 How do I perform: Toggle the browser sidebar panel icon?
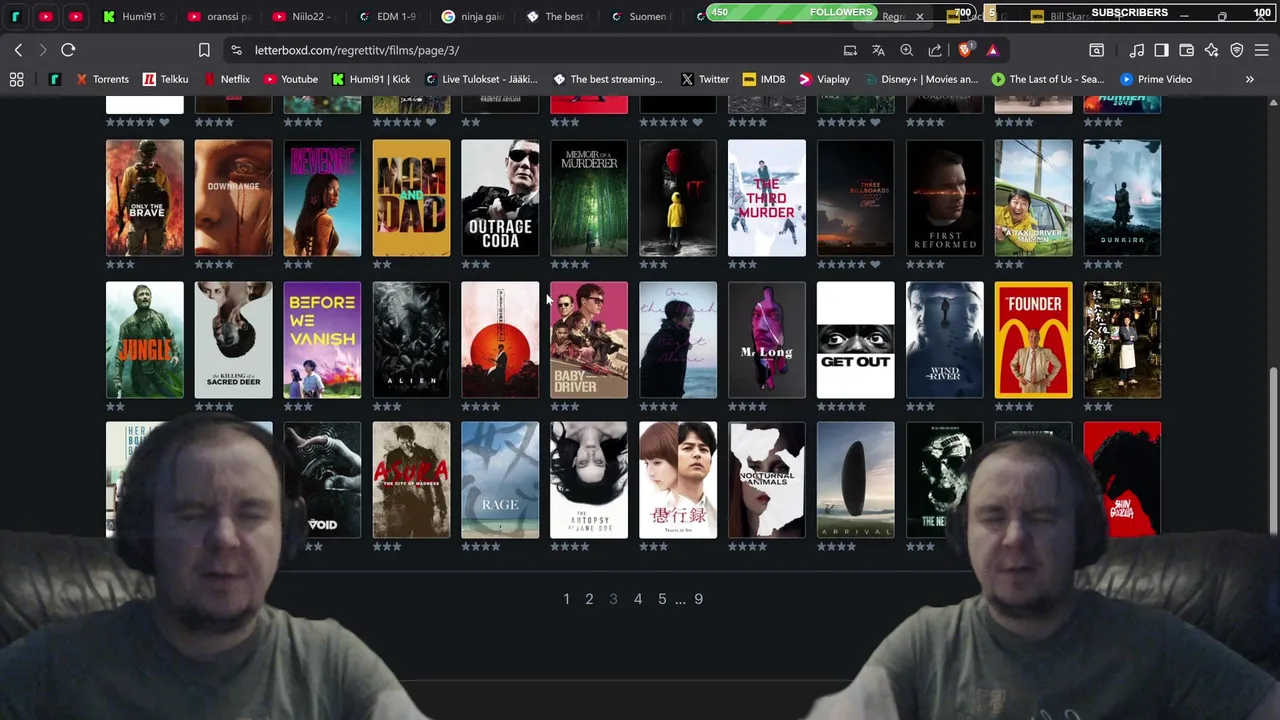(x=1161, y=50)
